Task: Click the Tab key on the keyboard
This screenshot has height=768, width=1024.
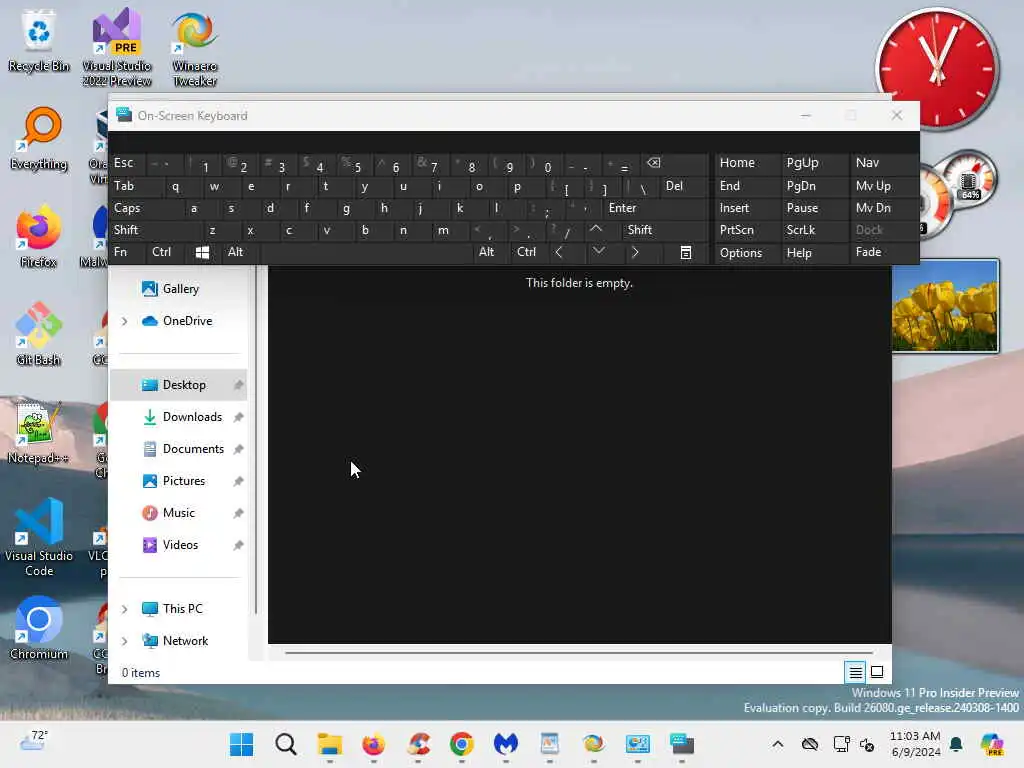Action: [136, 186]
